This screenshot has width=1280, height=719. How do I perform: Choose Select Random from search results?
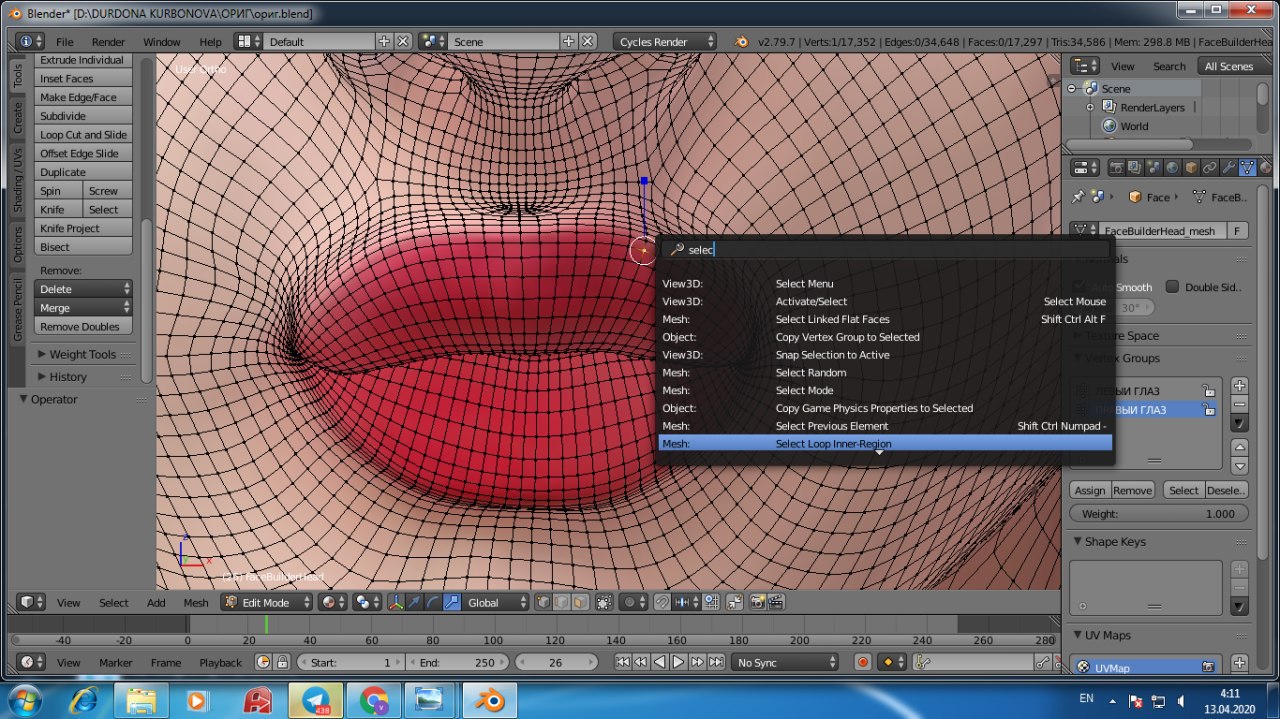[885, 372]
